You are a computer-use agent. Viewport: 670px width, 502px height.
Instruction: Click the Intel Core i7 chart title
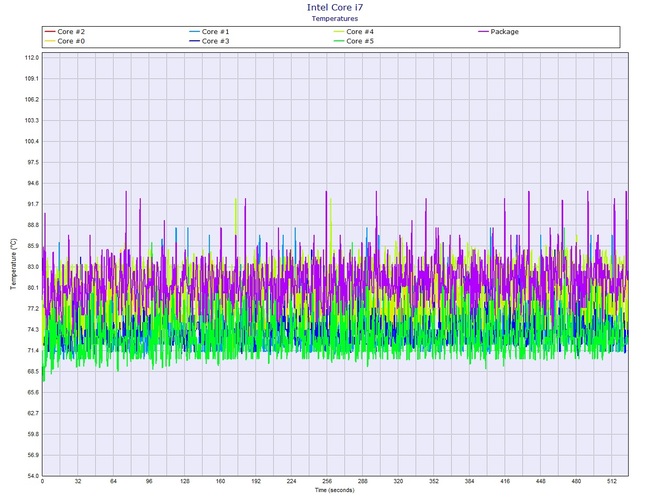335,7
